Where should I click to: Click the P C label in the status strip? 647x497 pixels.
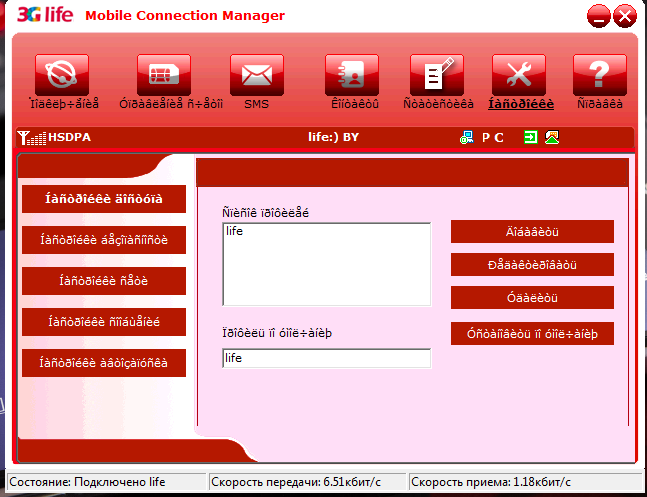coord(493,137)
